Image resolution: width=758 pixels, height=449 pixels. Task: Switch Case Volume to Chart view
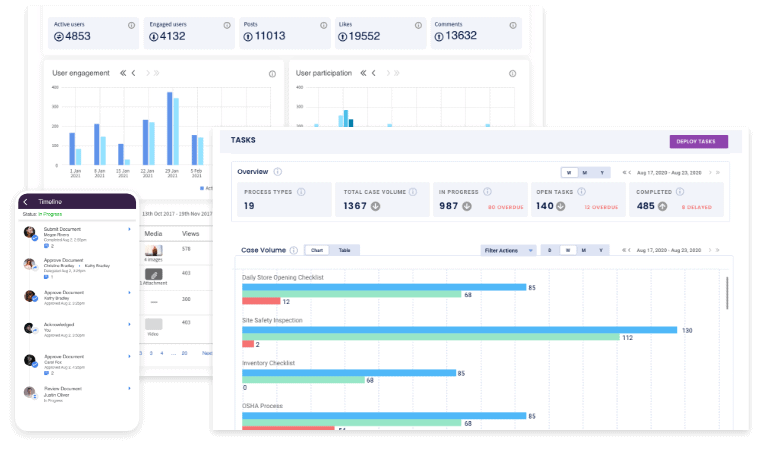pyautogui.click(x=317, y=250)
